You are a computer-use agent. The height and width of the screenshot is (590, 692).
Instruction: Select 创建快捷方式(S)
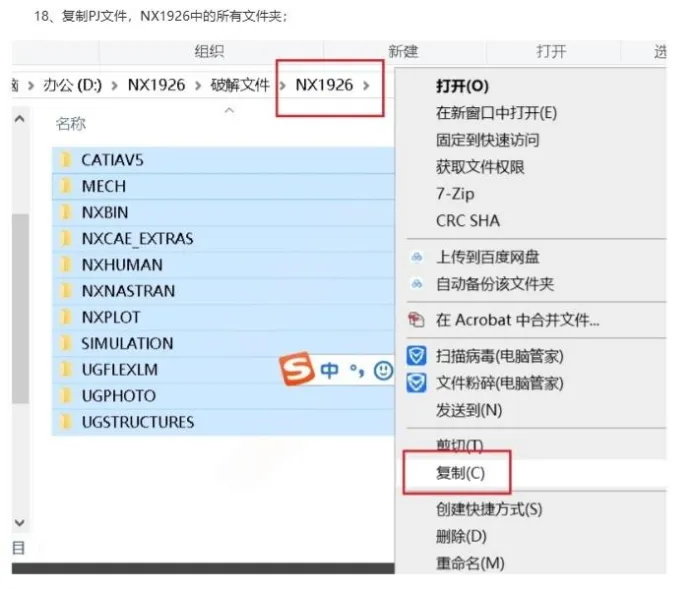(x=489, y=509)
